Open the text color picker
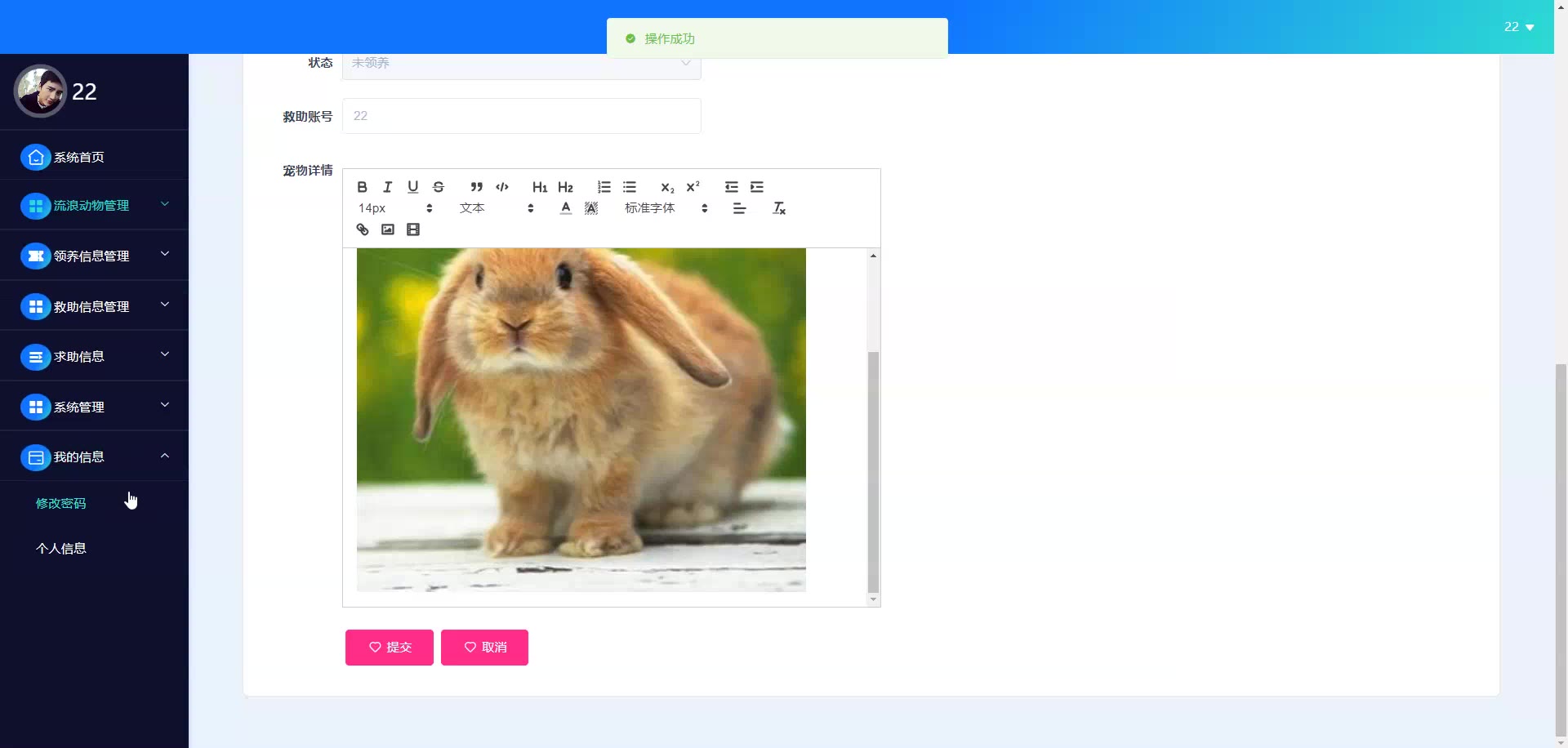The width and height of the screenshot is (1568, 748). pos(566,208)
